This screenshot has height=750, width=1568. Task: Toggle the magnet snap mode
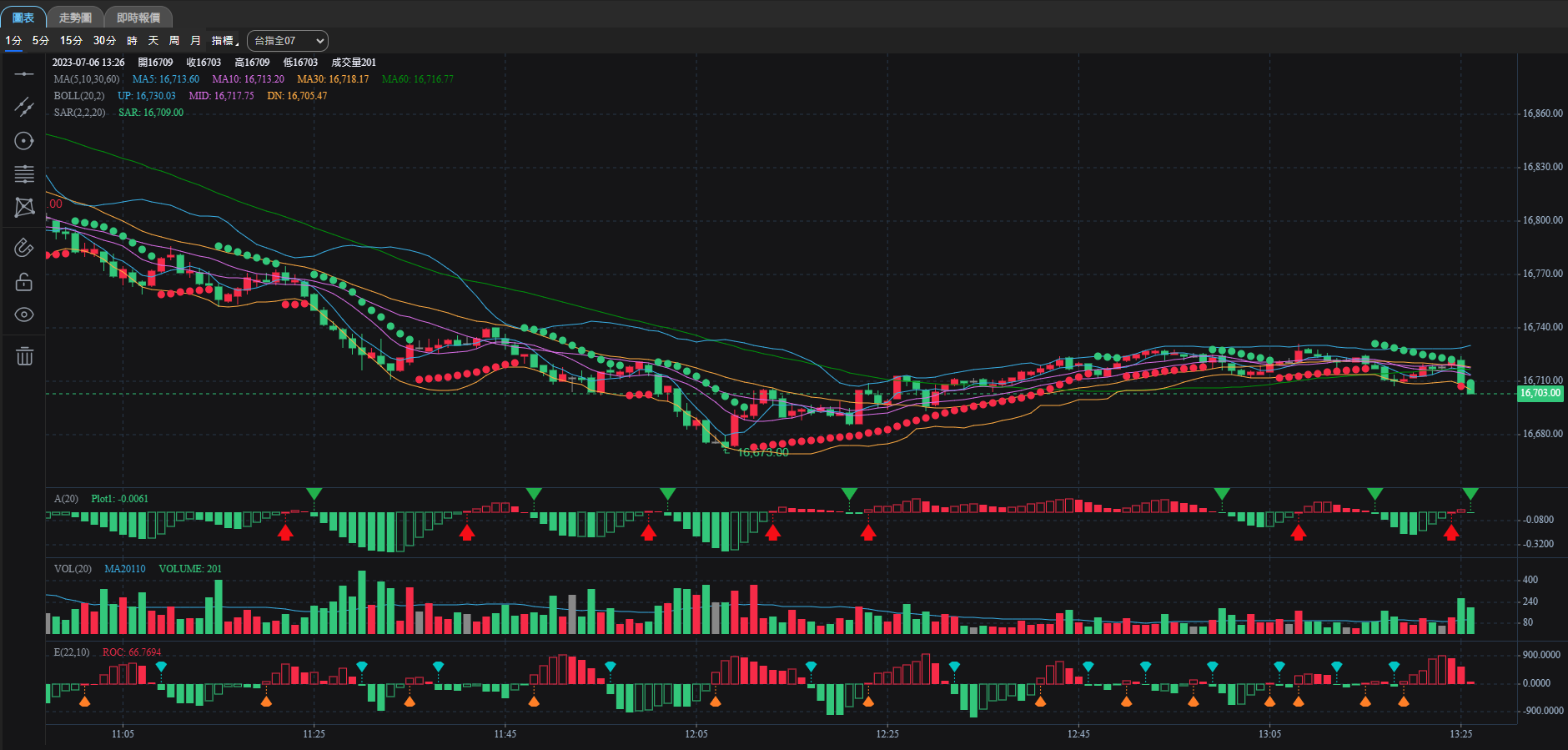pos(24,248)
